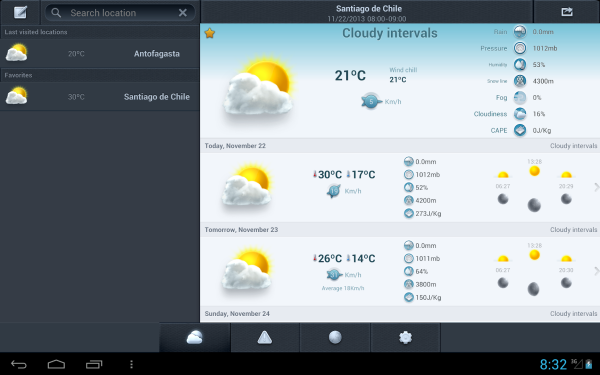The height and width of the screenshot is (375, 600).
Task: Open Santiago de Chile in Favorites
Action: click(99, 97)
